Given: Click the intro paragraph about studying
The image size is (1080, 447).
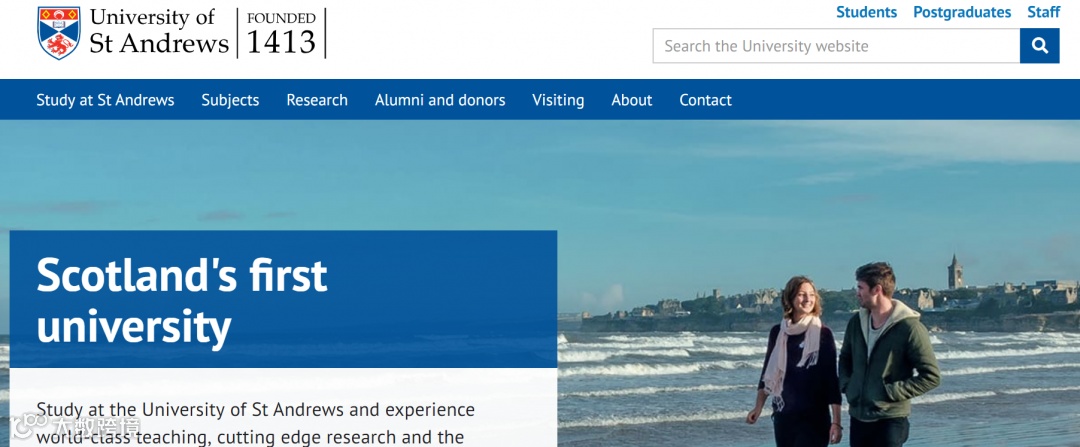Looking at the screenshot, I should 256,423.
